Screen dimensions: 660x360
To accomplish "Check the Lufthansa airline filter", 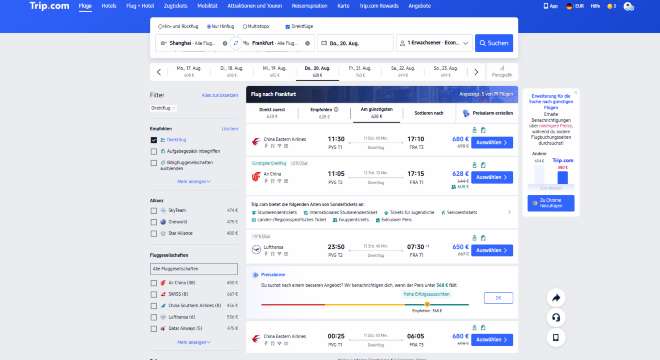I will click(154, 317).
